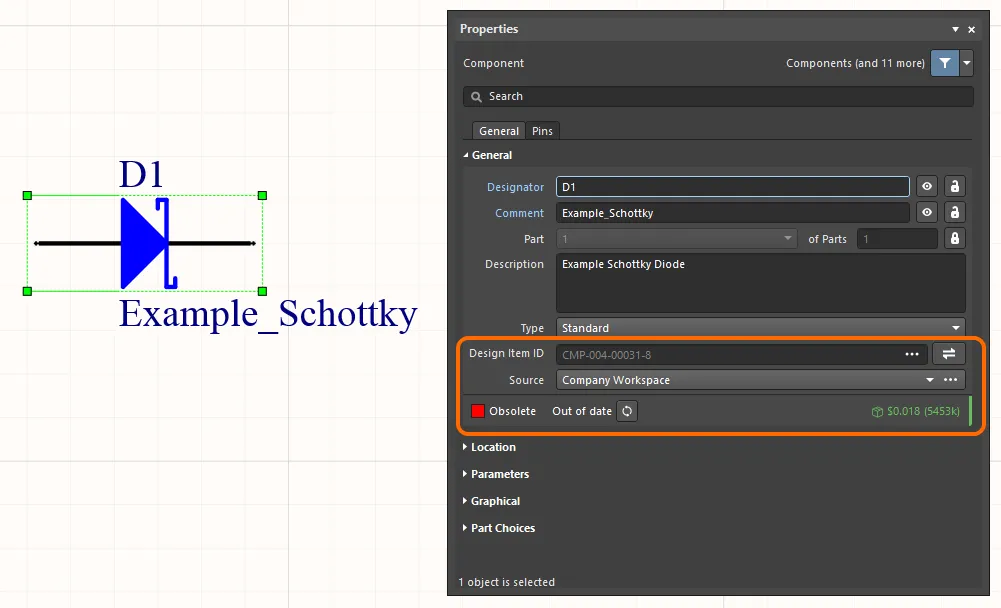Click the Comment field Example_Schottky

(x=733, y=213)
